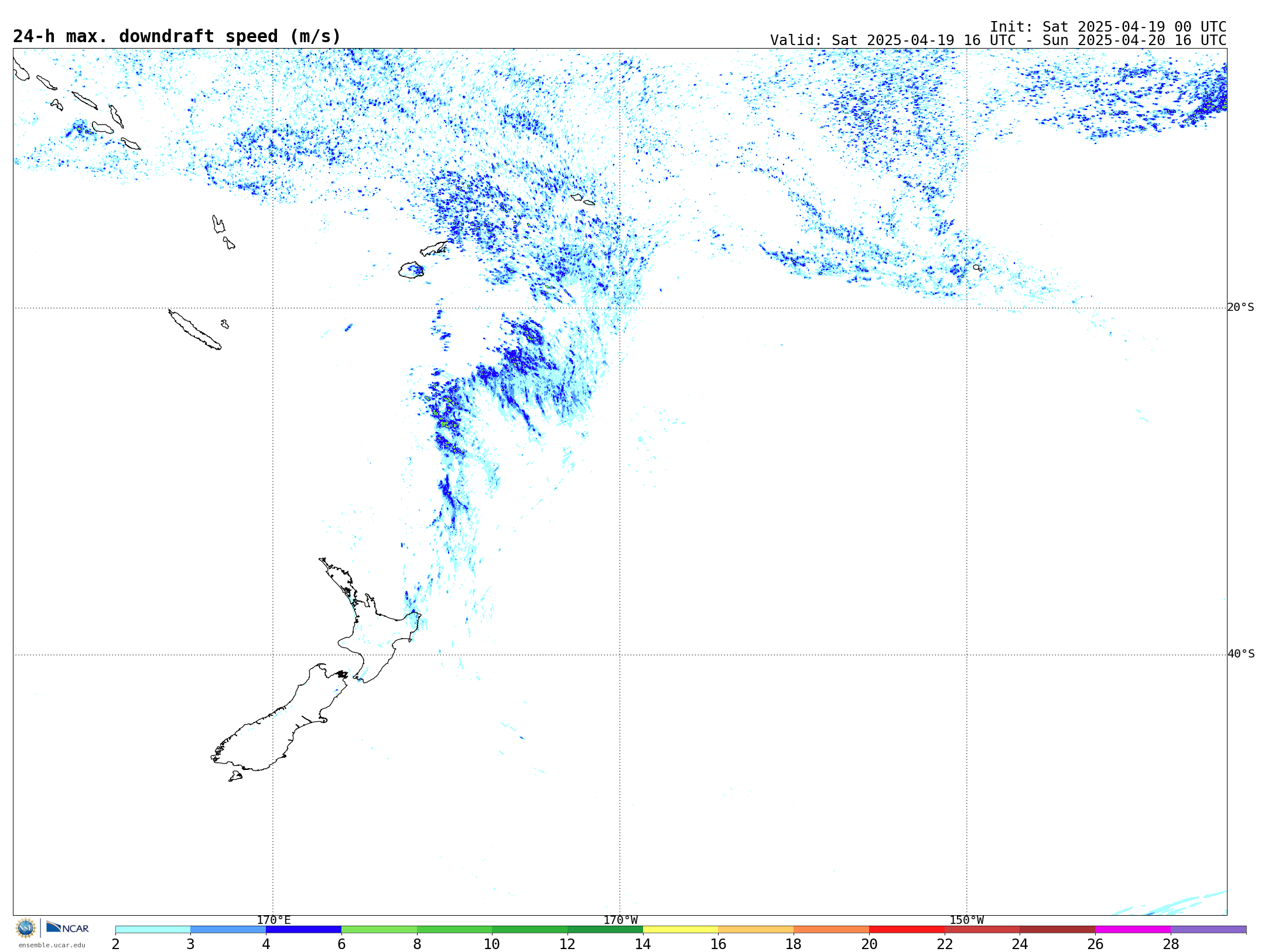The height and width of the screenshot is (952, 1265).
Task: Click the light cyan 2-3 m/s swatch
Action: pyautogui.click(x=153, y=930)
